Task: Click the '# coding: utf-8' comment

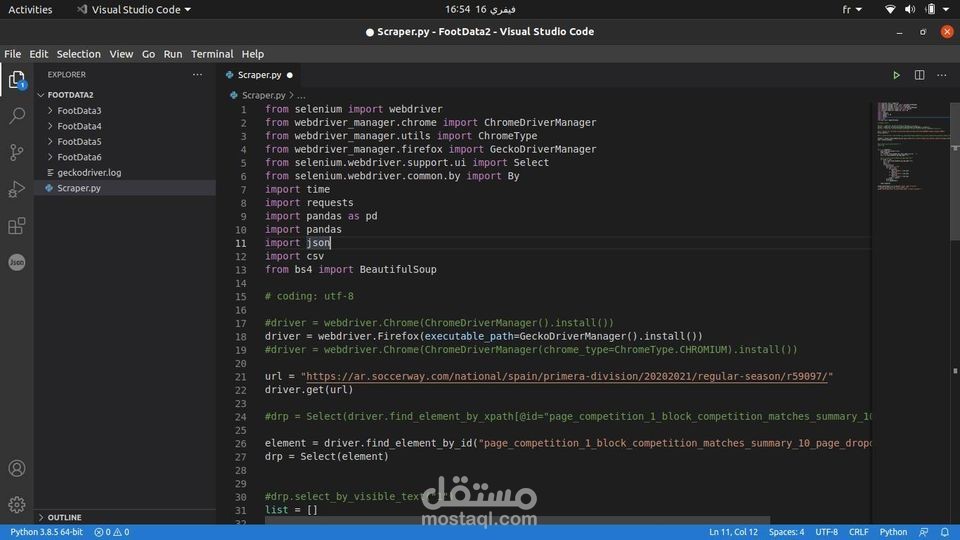Action: tap(309, 296)
